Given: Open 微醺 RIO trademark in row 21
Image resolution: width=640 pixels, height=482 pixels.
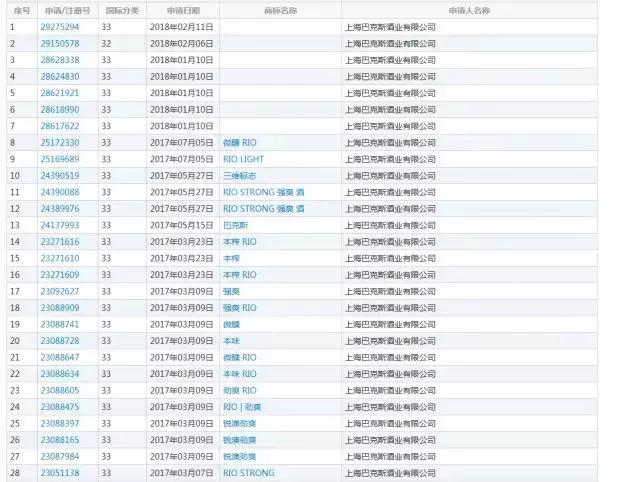Looking at the screenshot, I should 240,358.
